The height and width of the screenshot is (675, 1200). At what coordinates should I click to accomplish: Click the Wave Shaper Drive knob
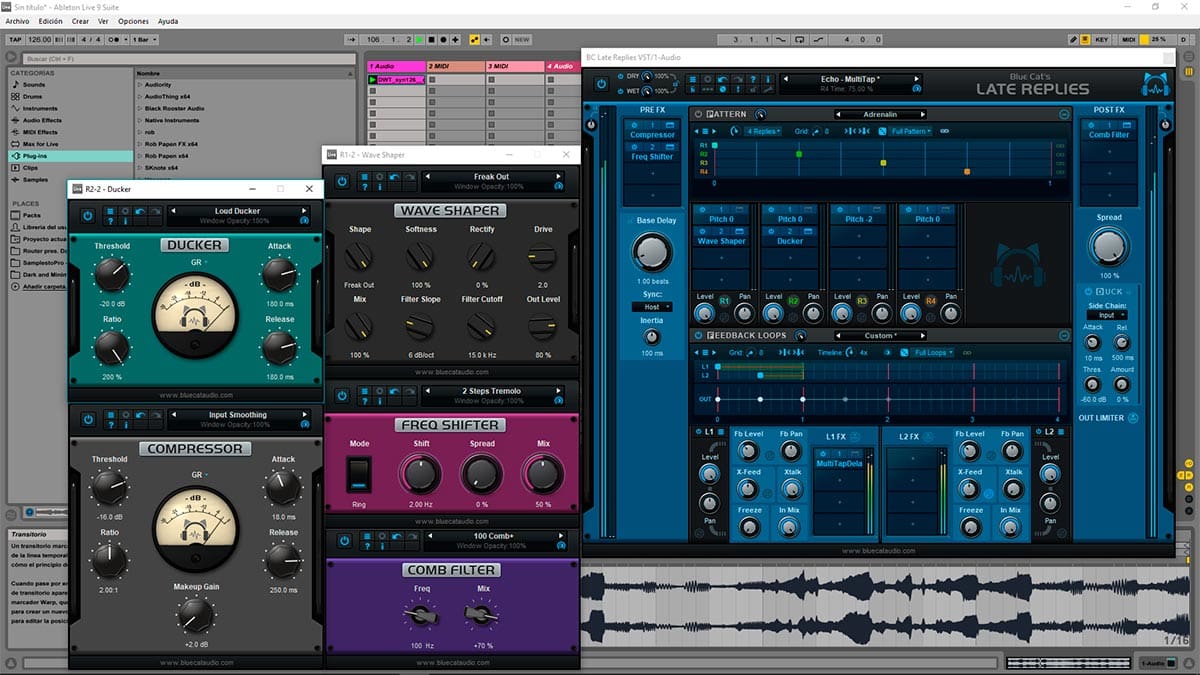coord(542,259)
